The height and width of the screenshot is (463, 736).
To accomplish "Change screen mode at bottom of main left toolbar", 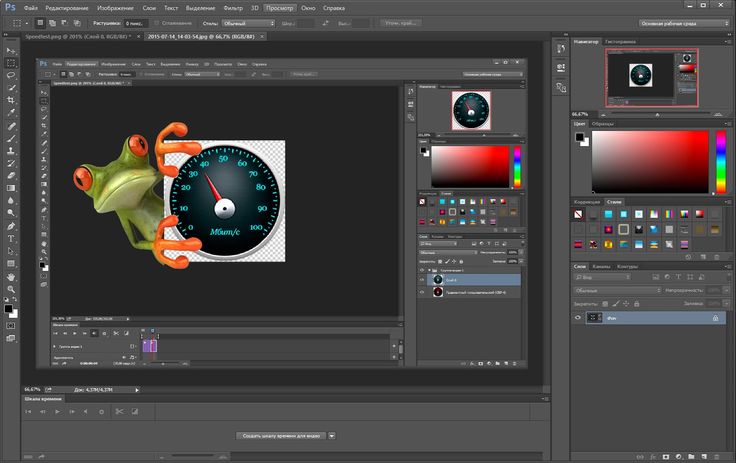I will coord(11,338).
